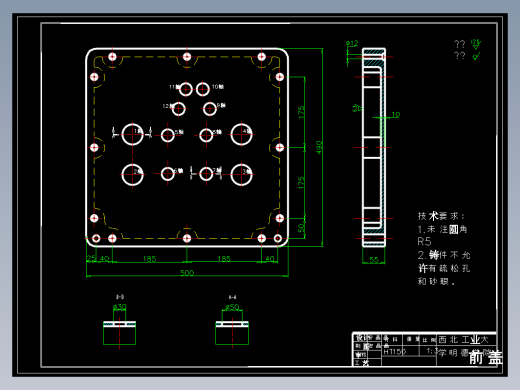Viewport: 520px width, 390px height.
Task: Select the 185 dimension left of center hole
Action: [149, 259]
